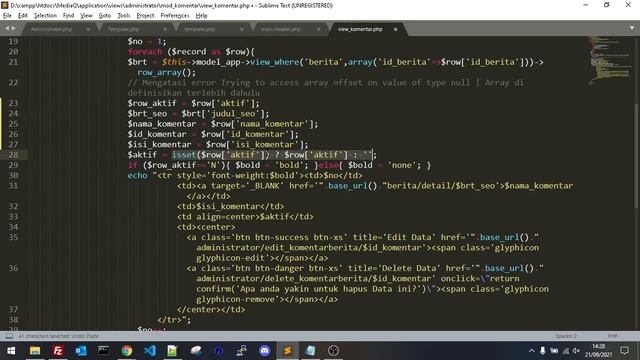This screenshot has width=640, height=360.
Task: Open Outlook from the taskbar
Action: tap(81, 351)
